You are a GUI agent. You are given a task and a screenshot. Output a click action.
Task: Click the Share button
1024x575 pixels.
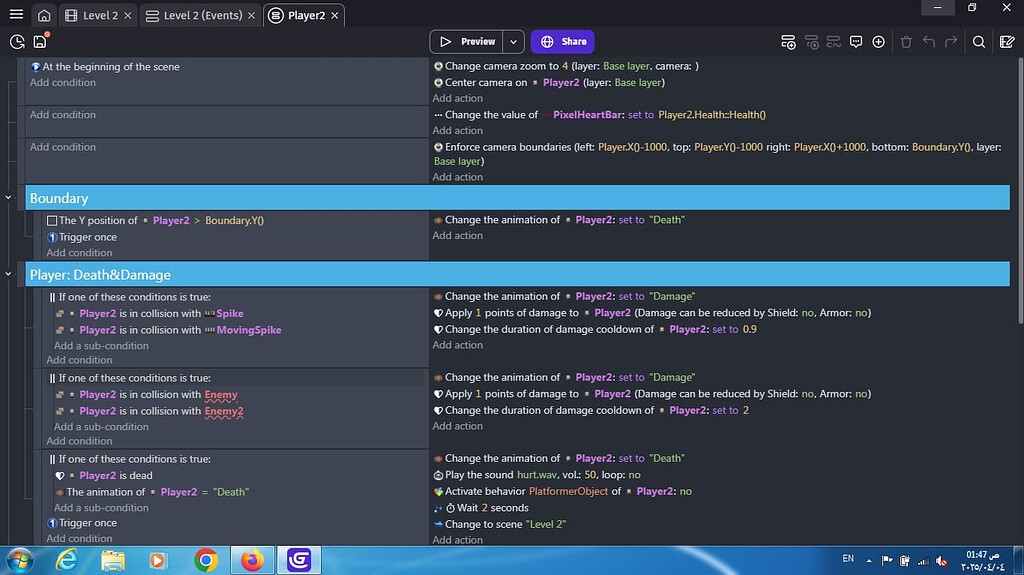click(563, 42)
